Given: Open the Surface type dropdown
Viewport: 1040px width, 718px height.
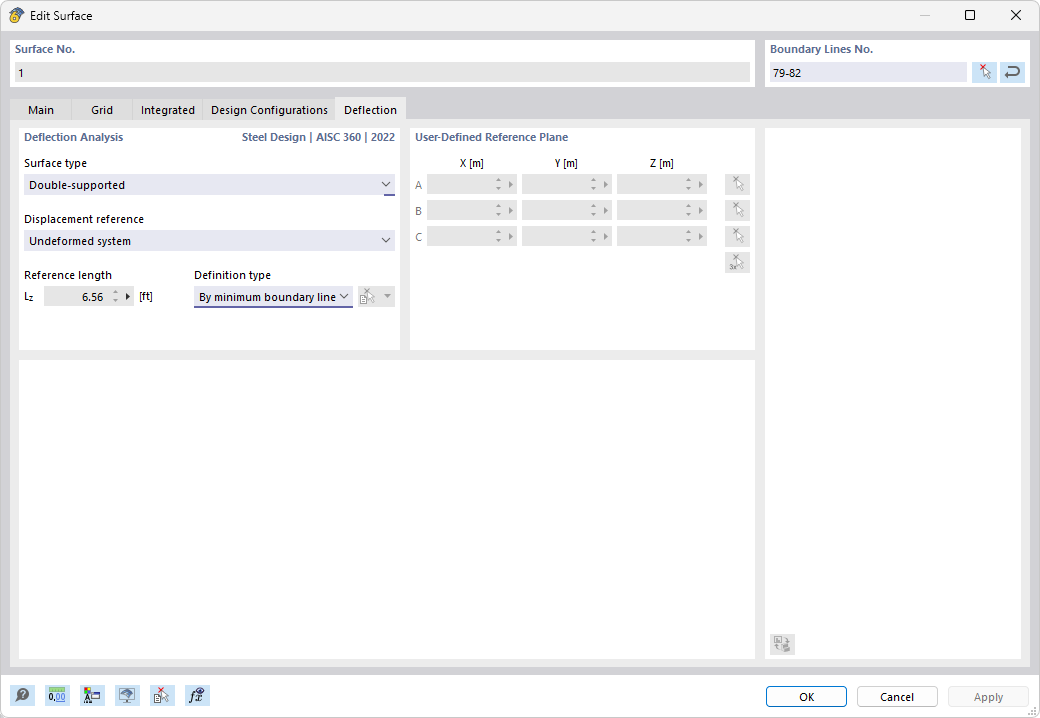Looking at the screenshot, I should coord(386,185).
